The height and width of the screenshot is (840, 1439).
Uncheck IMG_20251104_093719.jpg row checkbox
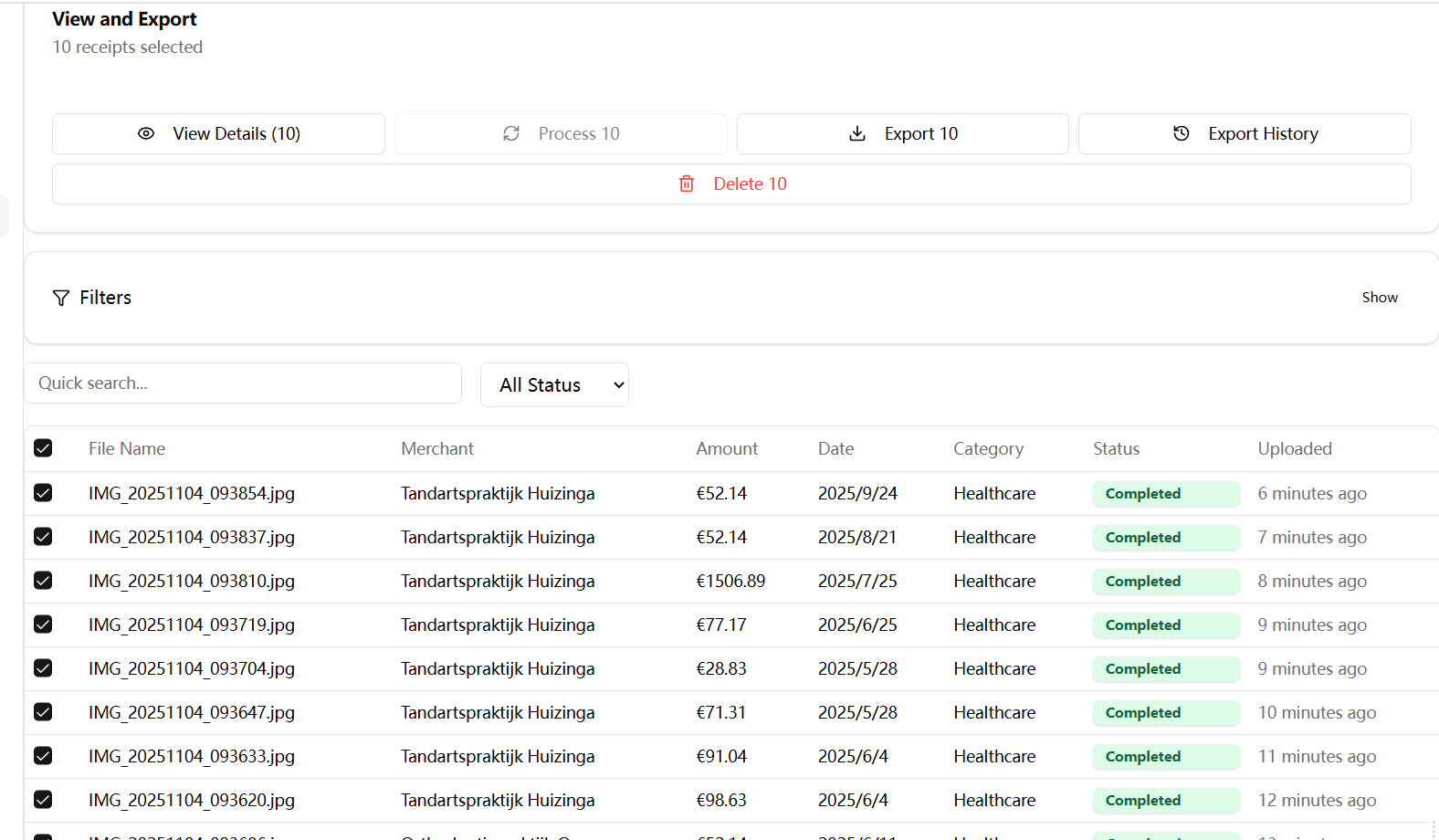tap(43, 625)
